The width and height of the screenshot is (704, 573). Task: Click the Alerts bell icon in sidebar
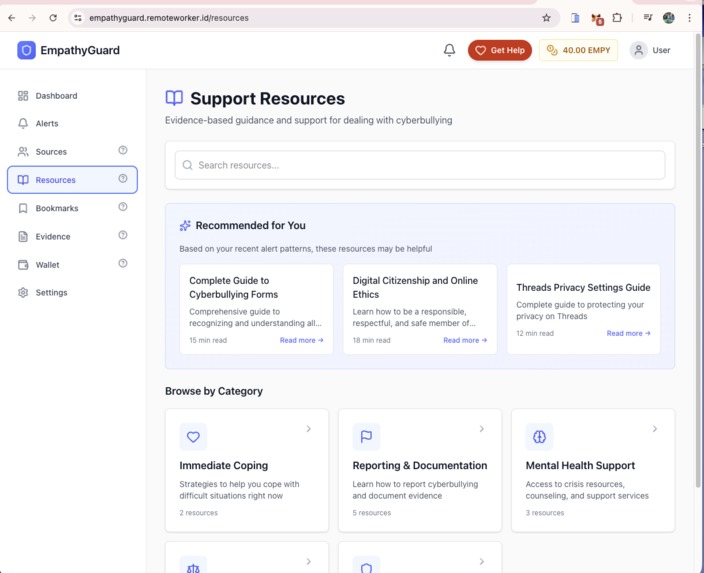pos(23,123)
